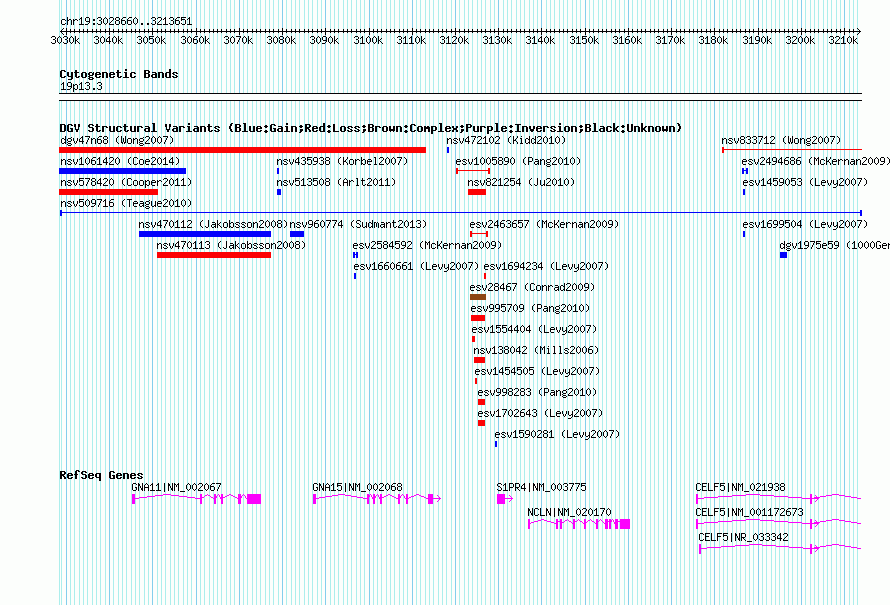The width and height of the screenshot is (890, 605).
Task: Select the S1PR4 gene exon block
Action: [501, 499]
